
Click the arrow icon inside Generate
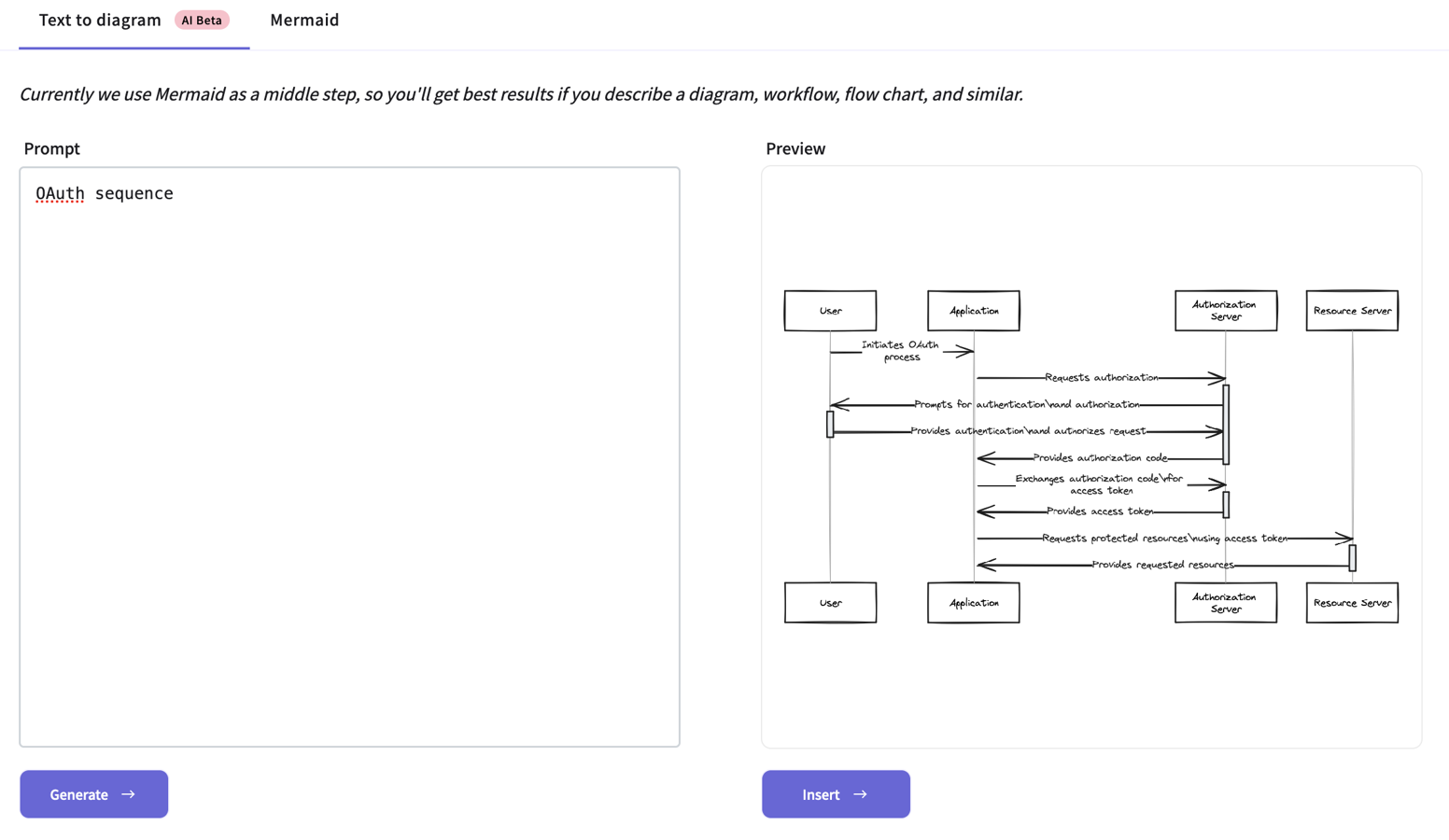(129, 794)
